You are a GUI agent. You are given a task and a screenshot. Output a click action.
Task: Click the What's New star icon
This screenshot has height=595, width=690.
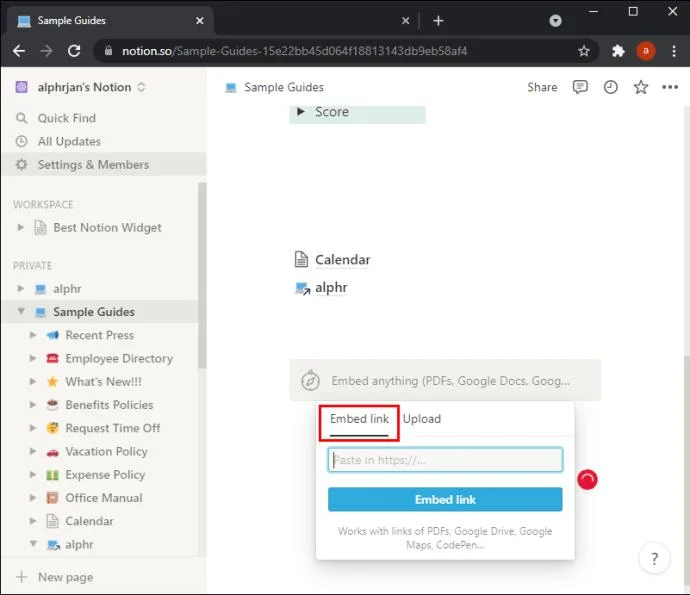[x=52, y=382]
